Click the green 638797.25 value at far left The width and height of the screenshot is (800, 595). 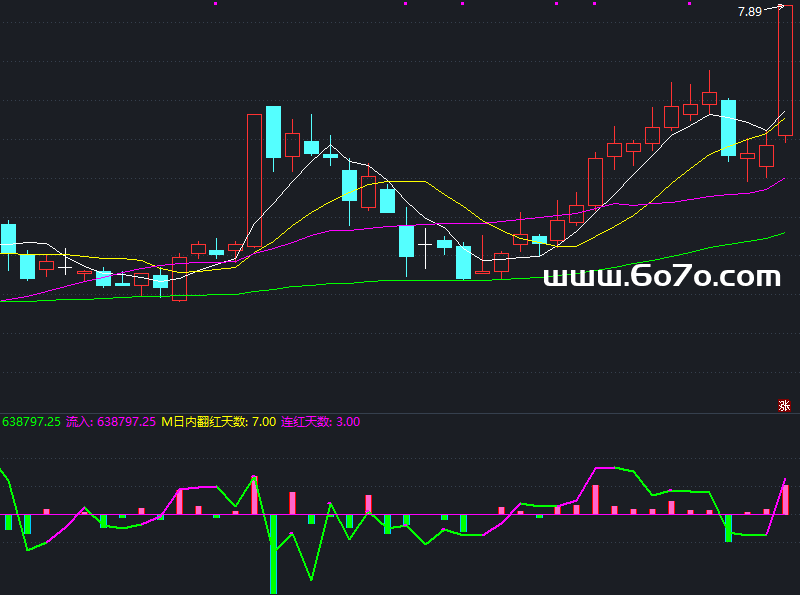[x=31, y=422]
